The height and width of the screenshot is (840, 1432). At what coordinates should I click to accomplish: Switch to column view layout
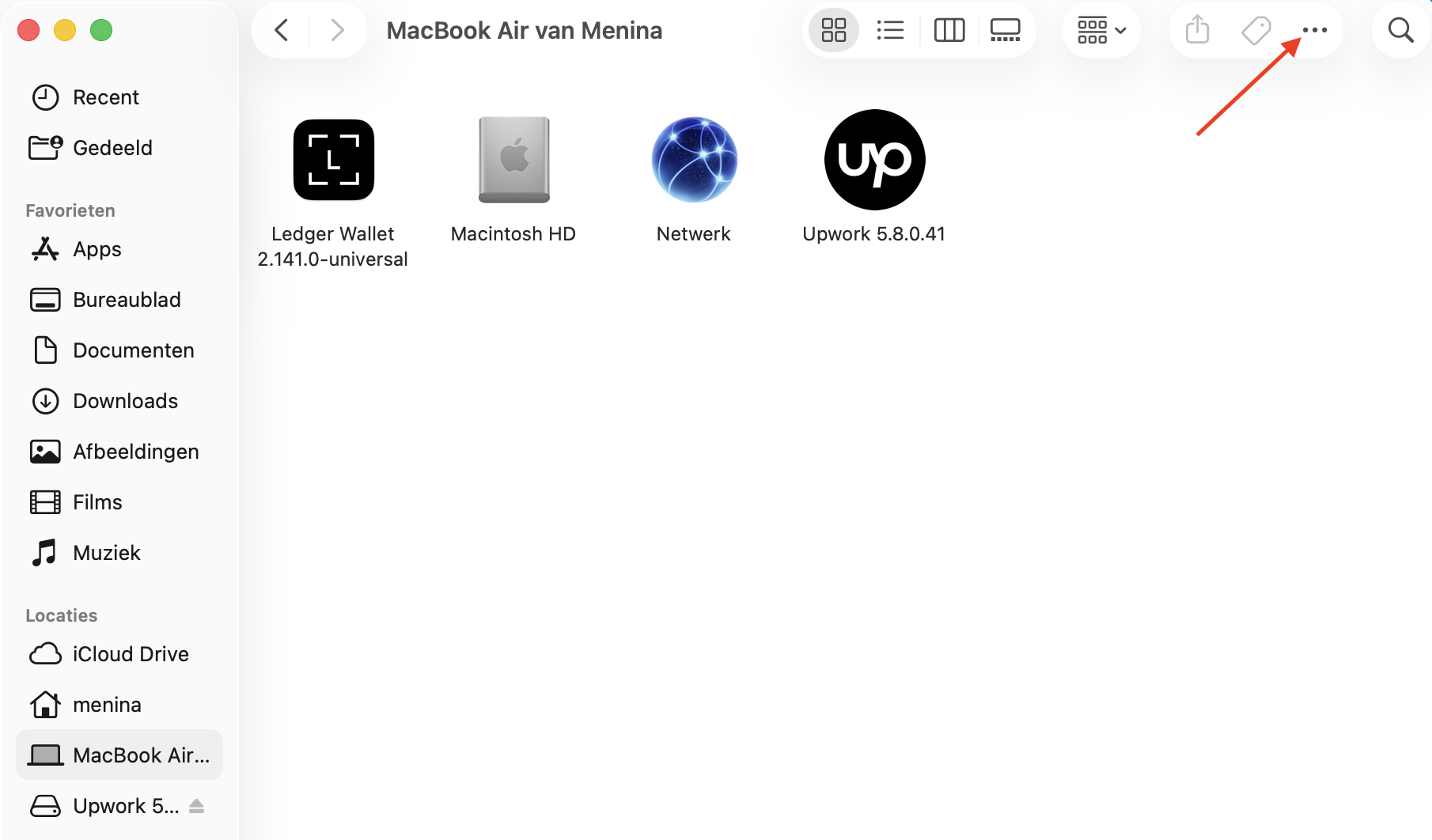949,30
